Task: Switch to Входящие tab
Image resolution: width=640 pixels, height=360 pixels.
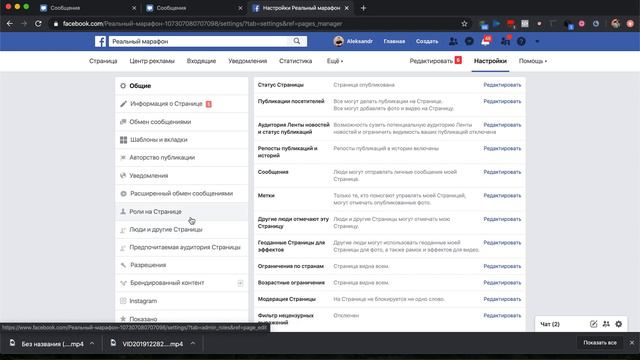Action: coord(201,61)
